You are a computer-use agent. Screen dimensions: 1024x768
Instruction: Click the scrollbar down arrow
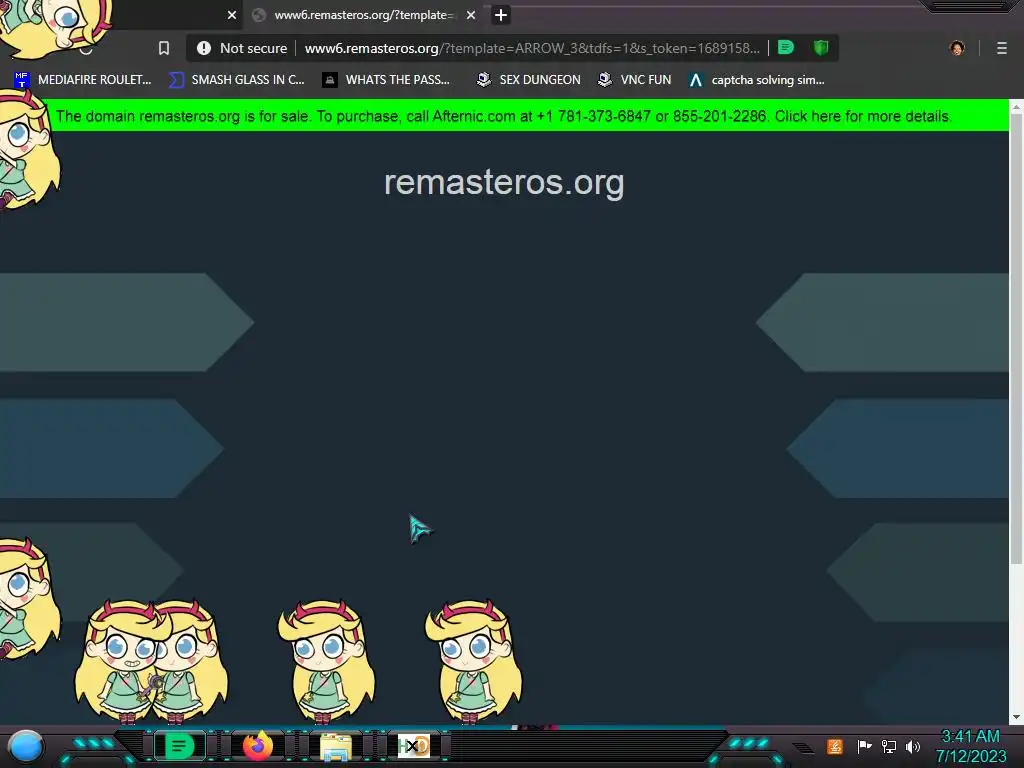click(1016, 717)
